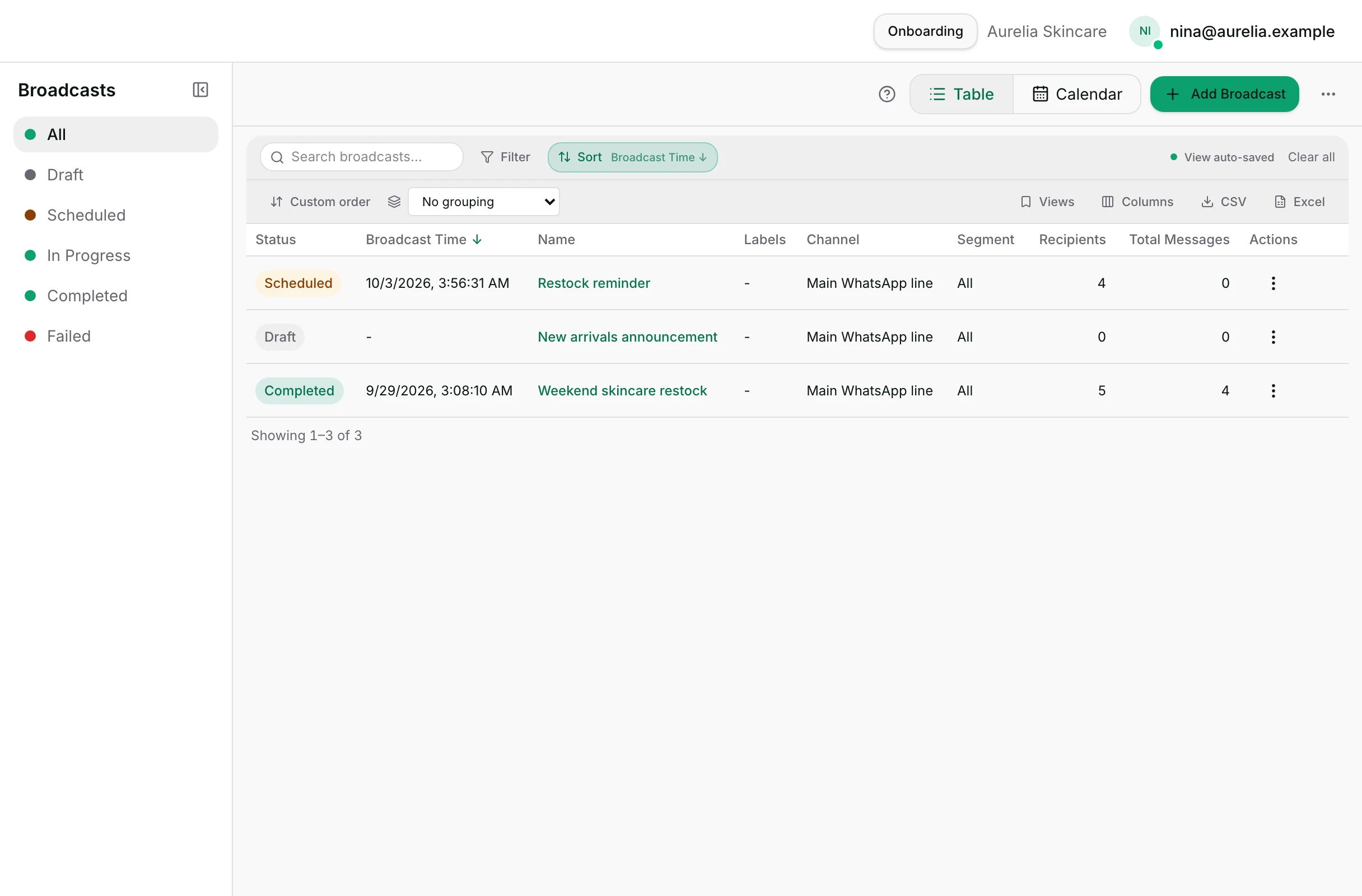Show In Progress broadcasts in sidebar
Viewport: 1362px width, 896px height.
pyautogui.click(x=115, y=255)
